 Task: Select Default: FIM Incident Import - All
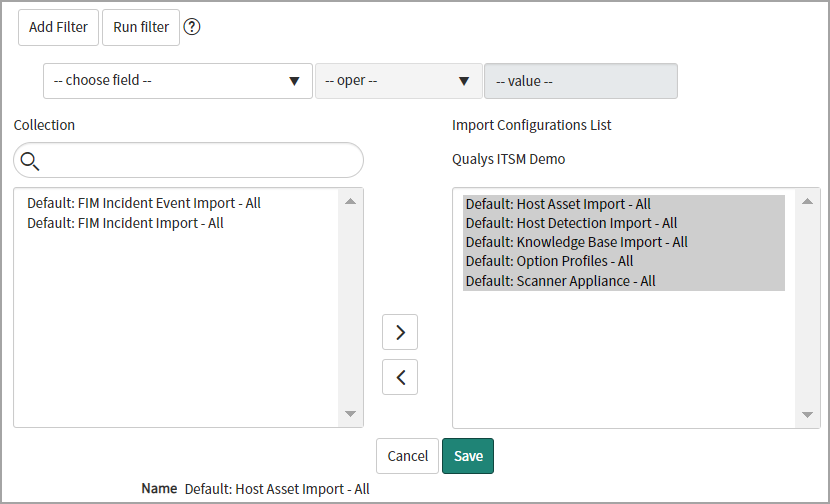[125, 223]
